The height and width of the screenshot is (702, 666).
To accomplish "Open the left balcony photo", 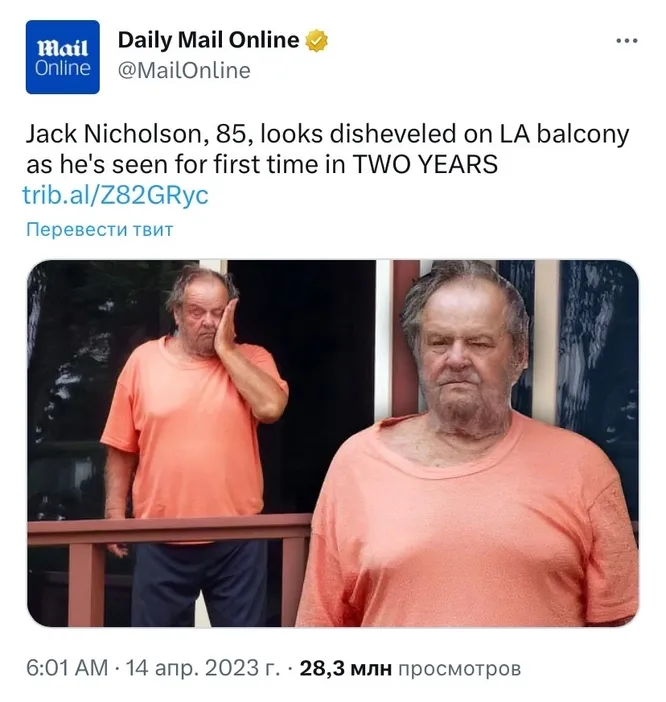I will (170, 443).
